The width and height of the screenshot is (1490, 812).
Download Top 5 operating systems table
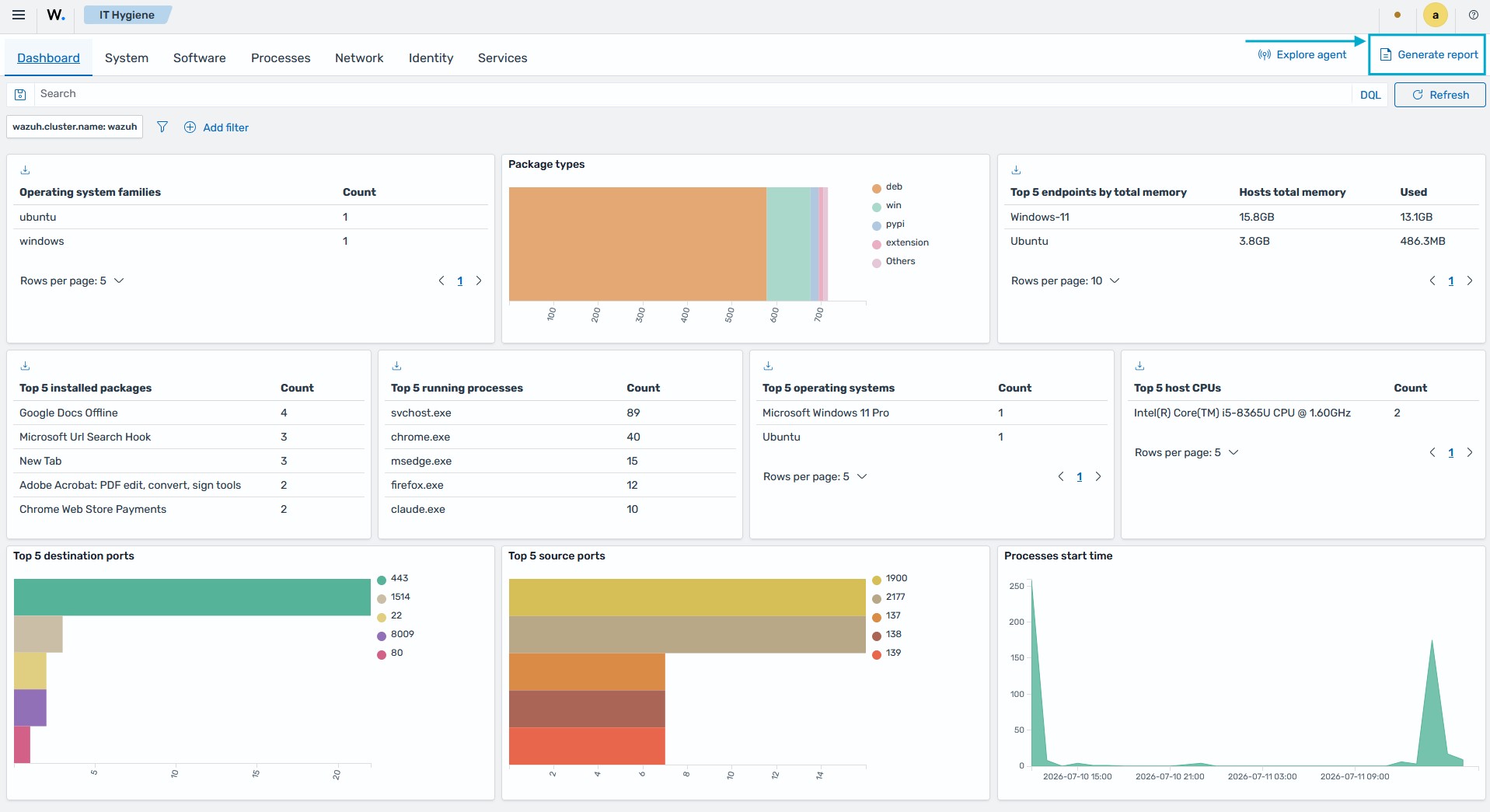coord(768,366)
